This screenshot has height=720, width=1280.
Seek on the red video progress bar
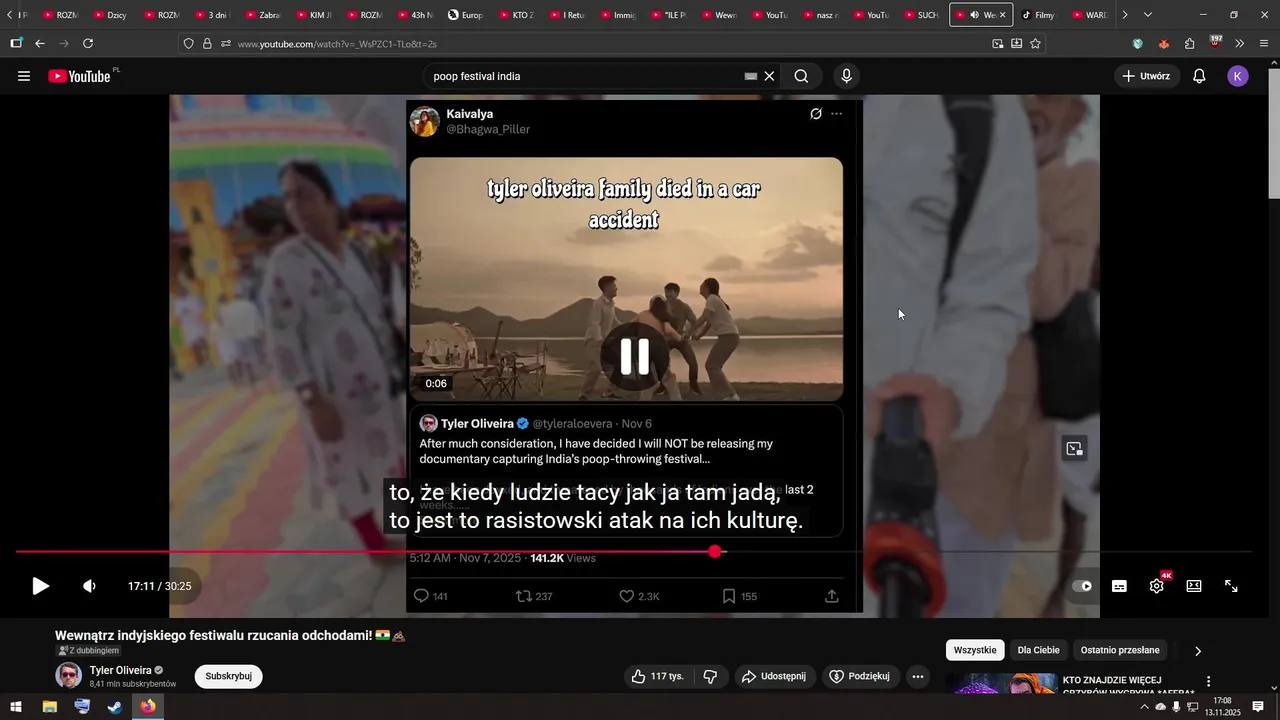[x=634, y=552]
